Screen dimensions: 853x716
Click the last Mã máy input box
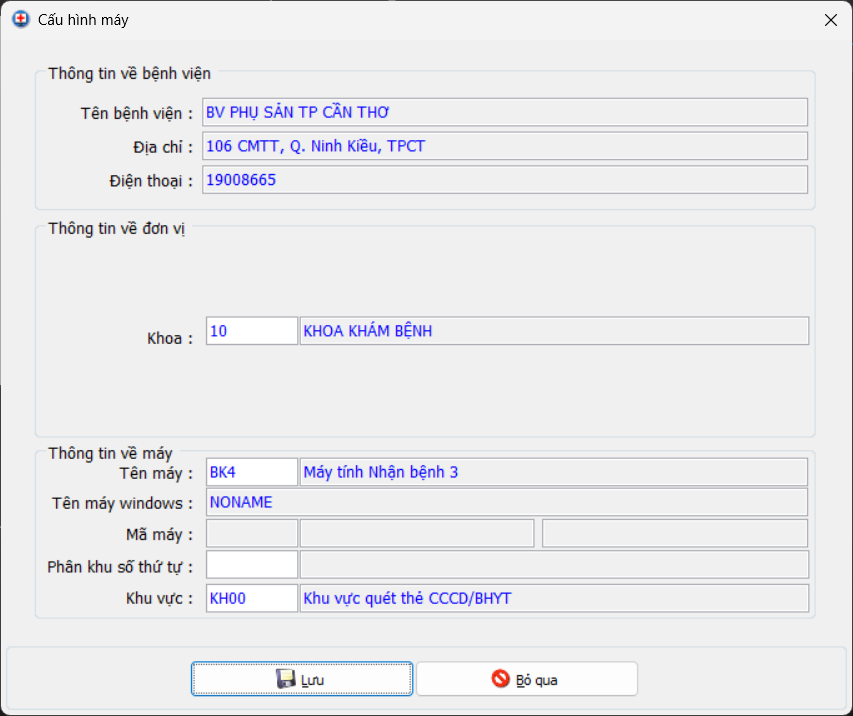pos(675,533)
